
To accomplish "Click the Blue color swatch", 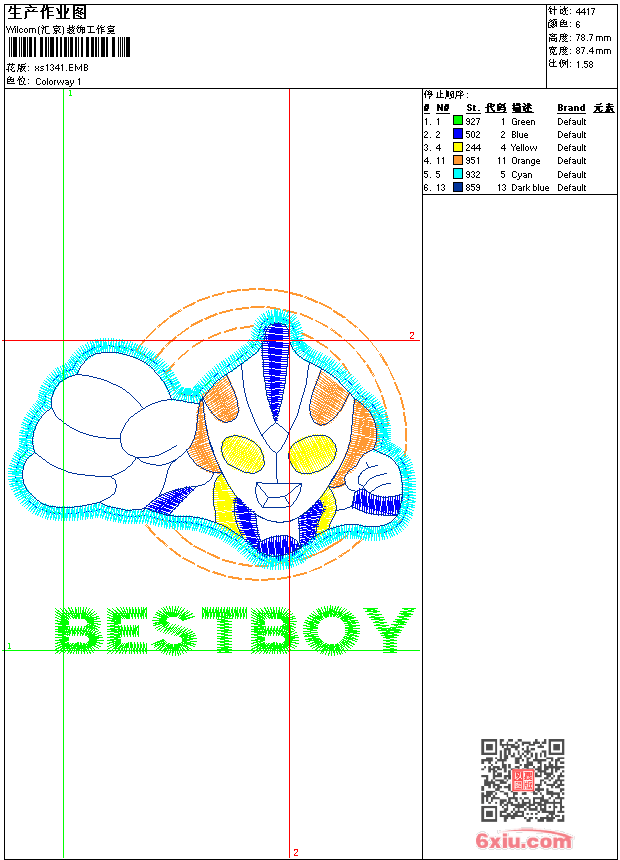I will [x=458, y=134].
